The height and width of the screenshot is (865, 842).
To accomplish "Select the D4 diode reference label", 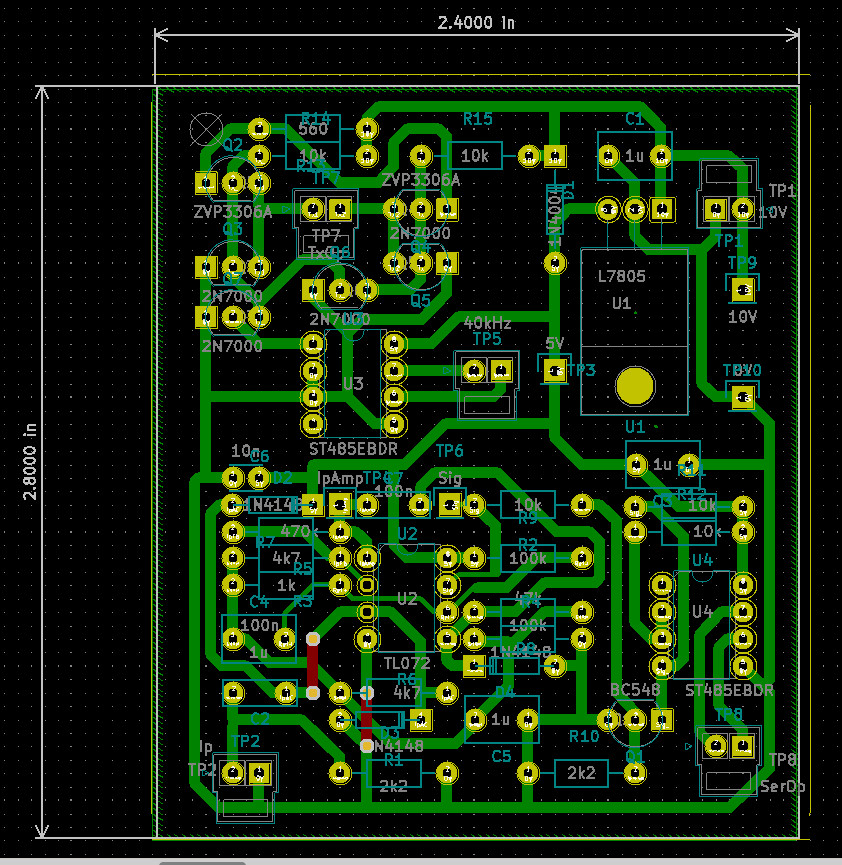I will pyautogui.click(x=504, y=692).
